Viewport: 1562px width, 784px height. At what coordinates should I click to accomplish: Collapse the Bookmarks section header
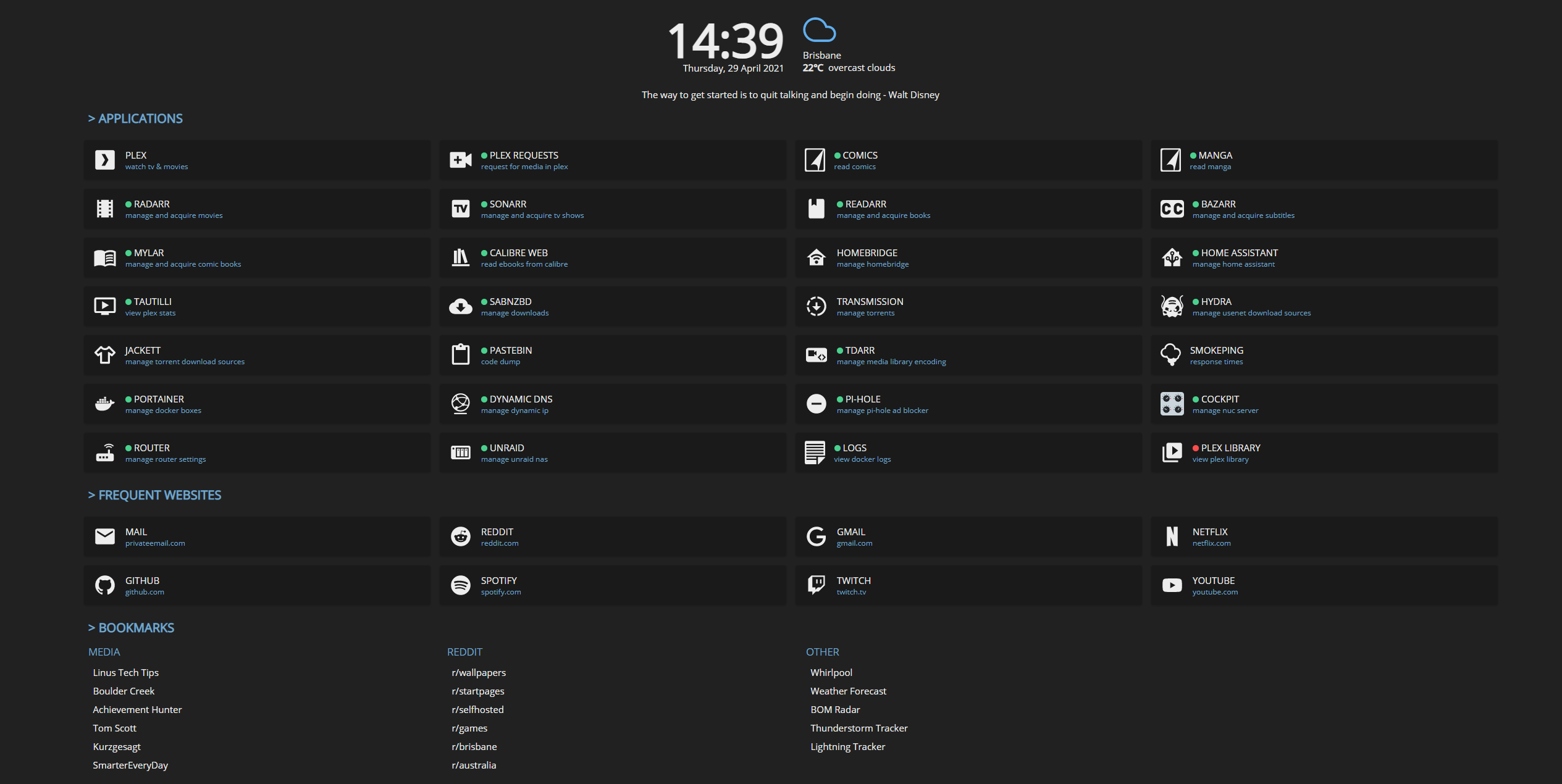[x=131, y=628]
